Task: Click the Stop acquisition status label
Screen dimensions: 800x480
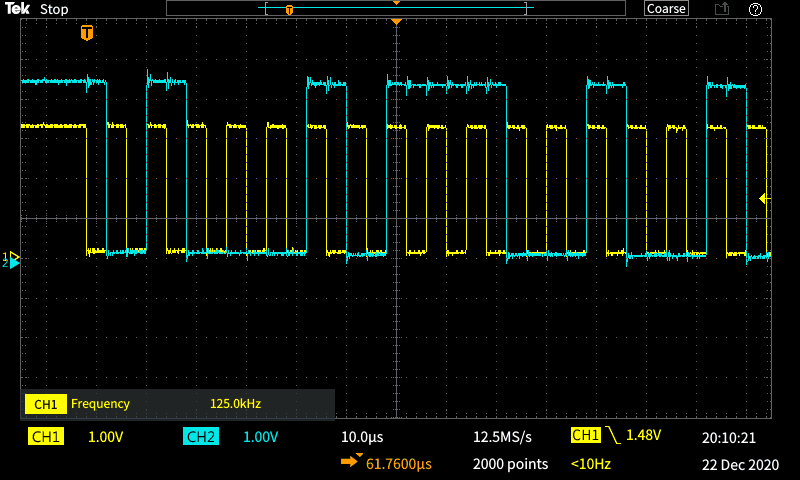Action: pos(54,9)
